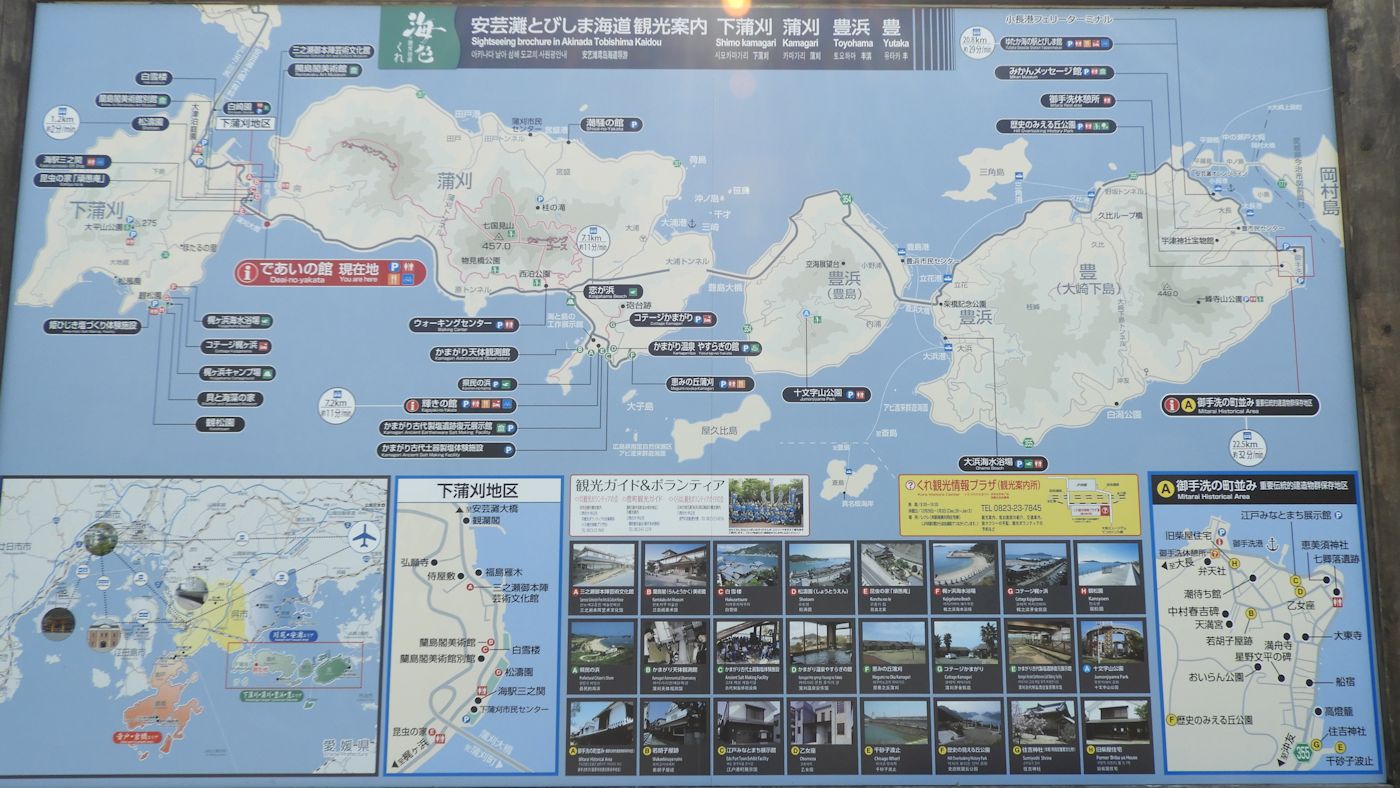Click the Toyohama heading in header
The image size is (1400, 788).
(x=853, y=43)
